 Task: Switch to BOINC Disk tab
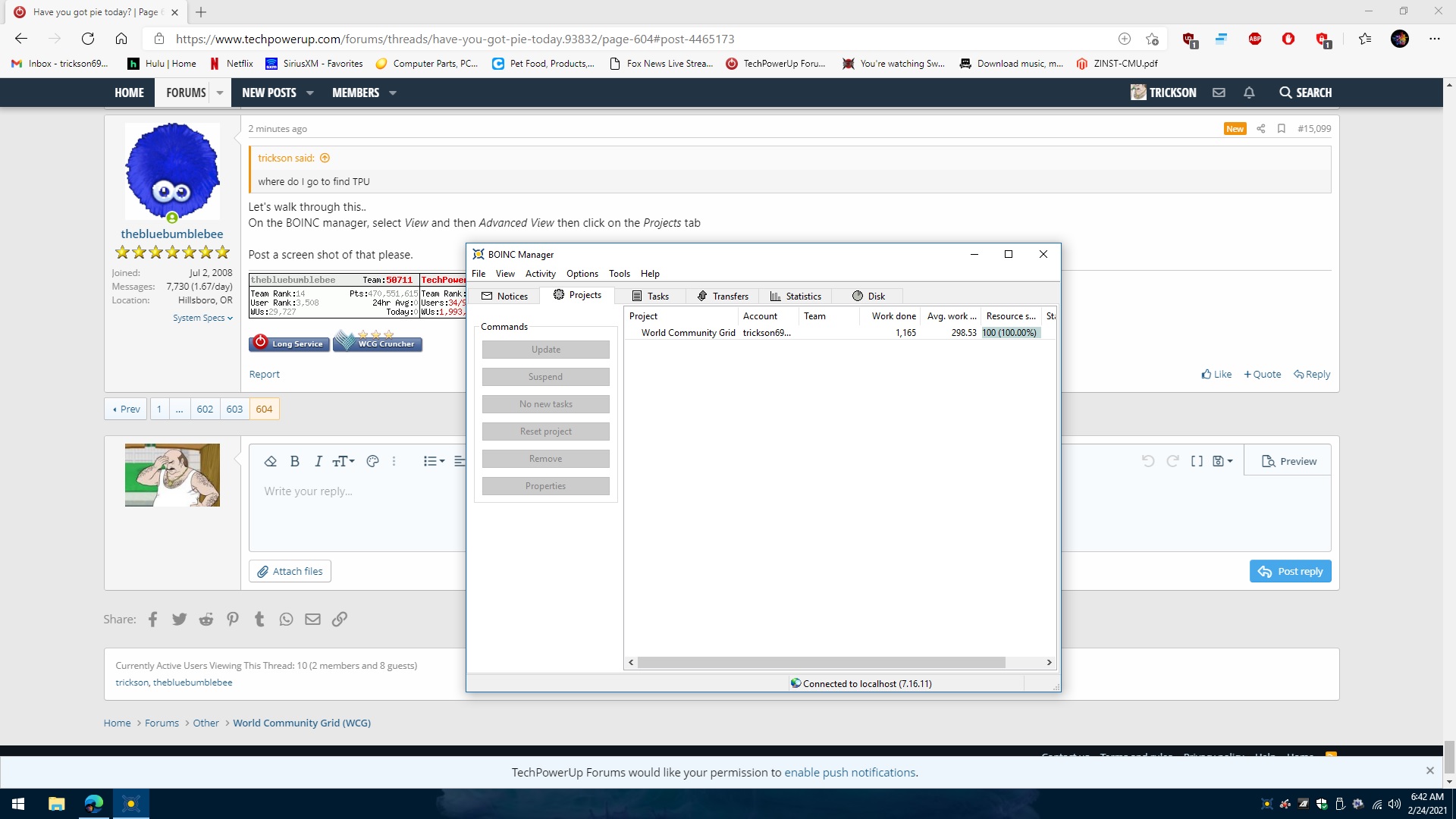pyautogui.click(x=868, y=297)
